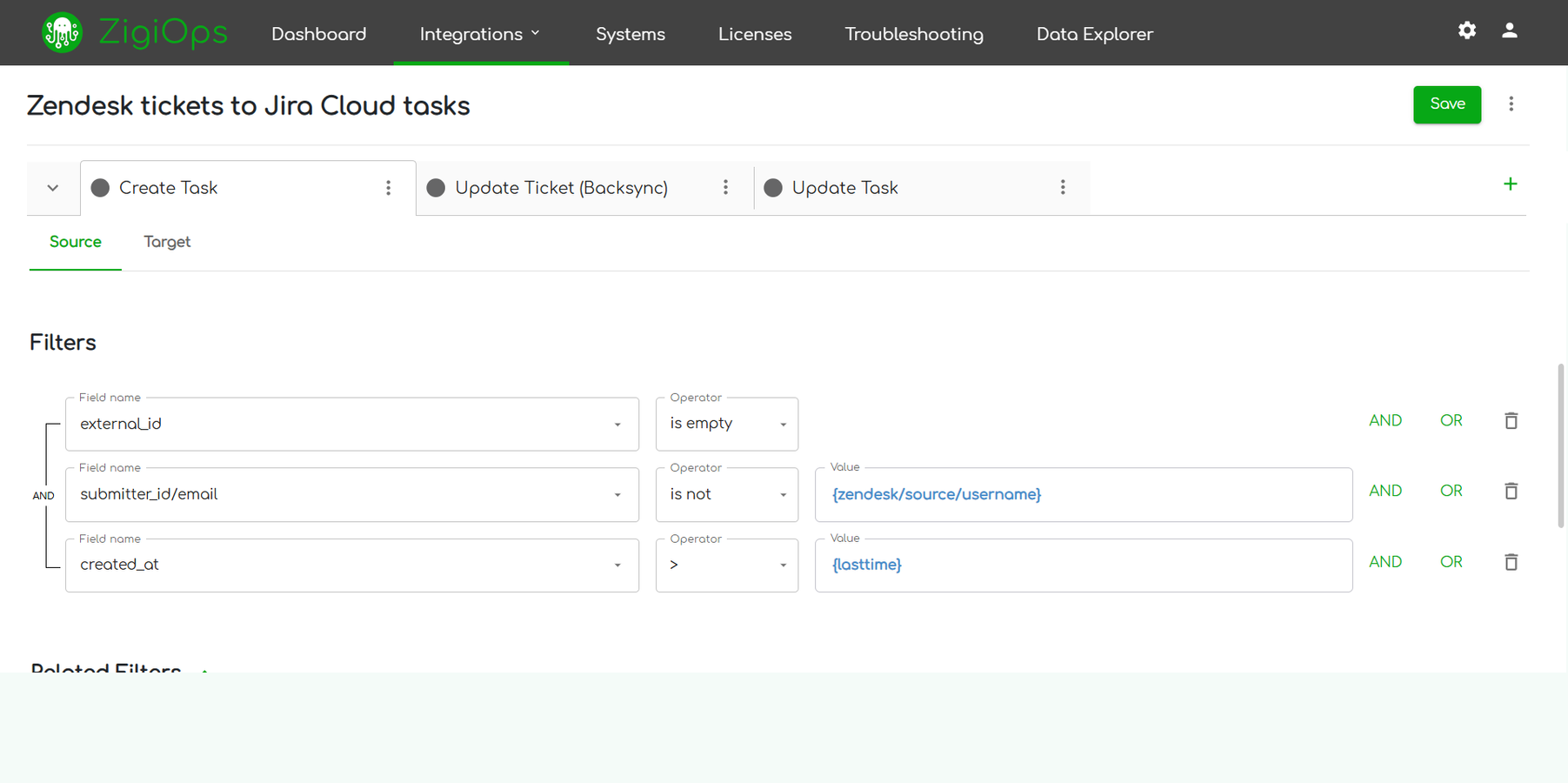The width and height of the screenshot is (1568, 783).
Task: Open the Licenses page
Action: point(755,34)
